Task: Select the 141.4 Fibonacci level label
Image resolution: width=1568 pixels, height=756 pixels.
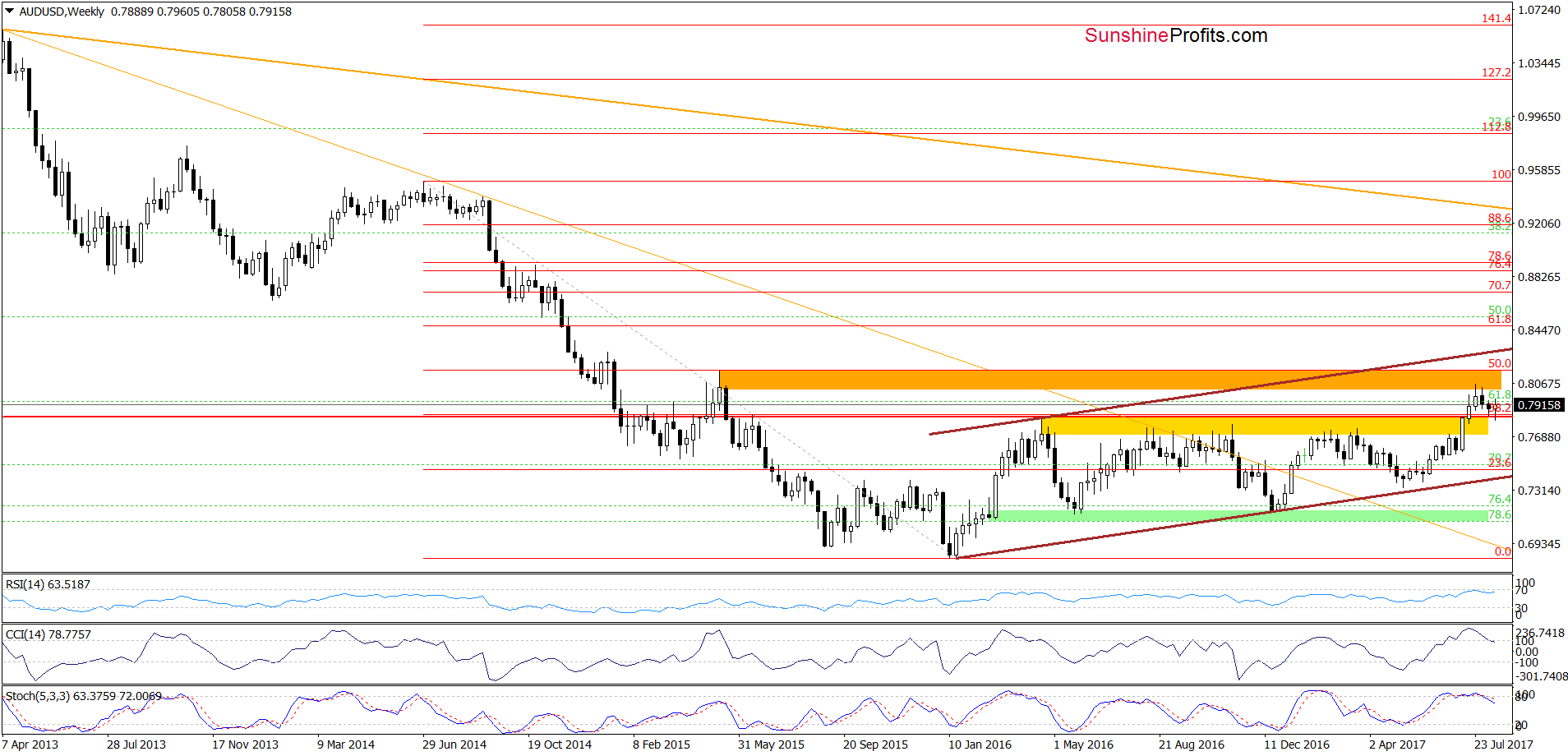Action: click(1497, 18)
